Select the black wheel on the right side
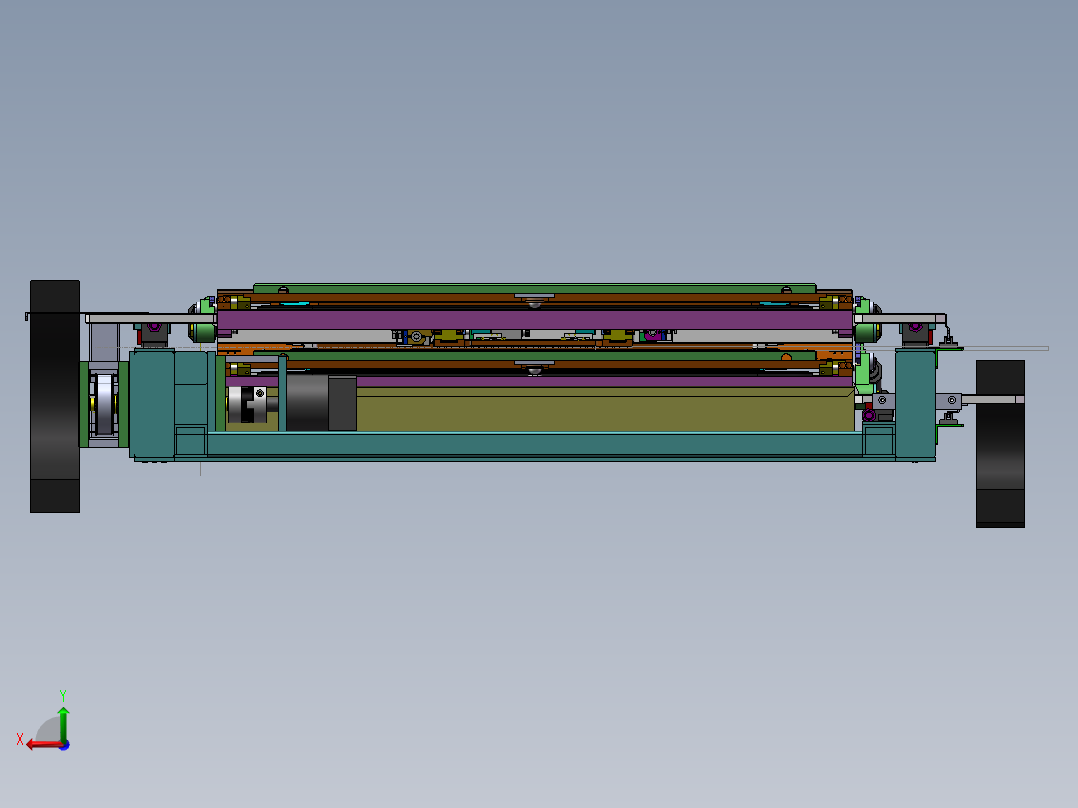Image resolution: width=1078 pixels, height=808 pixels. tap(1000, 444)
